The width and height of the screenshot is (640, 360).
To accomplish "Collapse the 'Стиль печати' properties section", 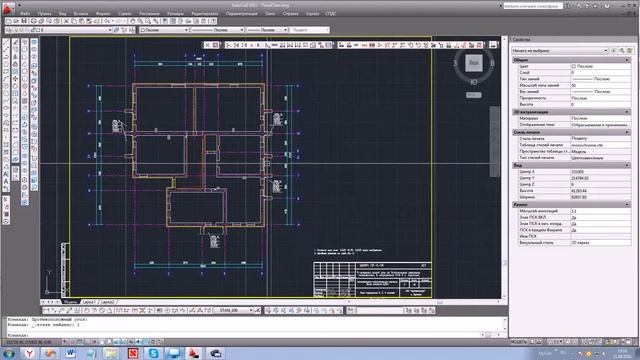I will [x=627, y=132].
